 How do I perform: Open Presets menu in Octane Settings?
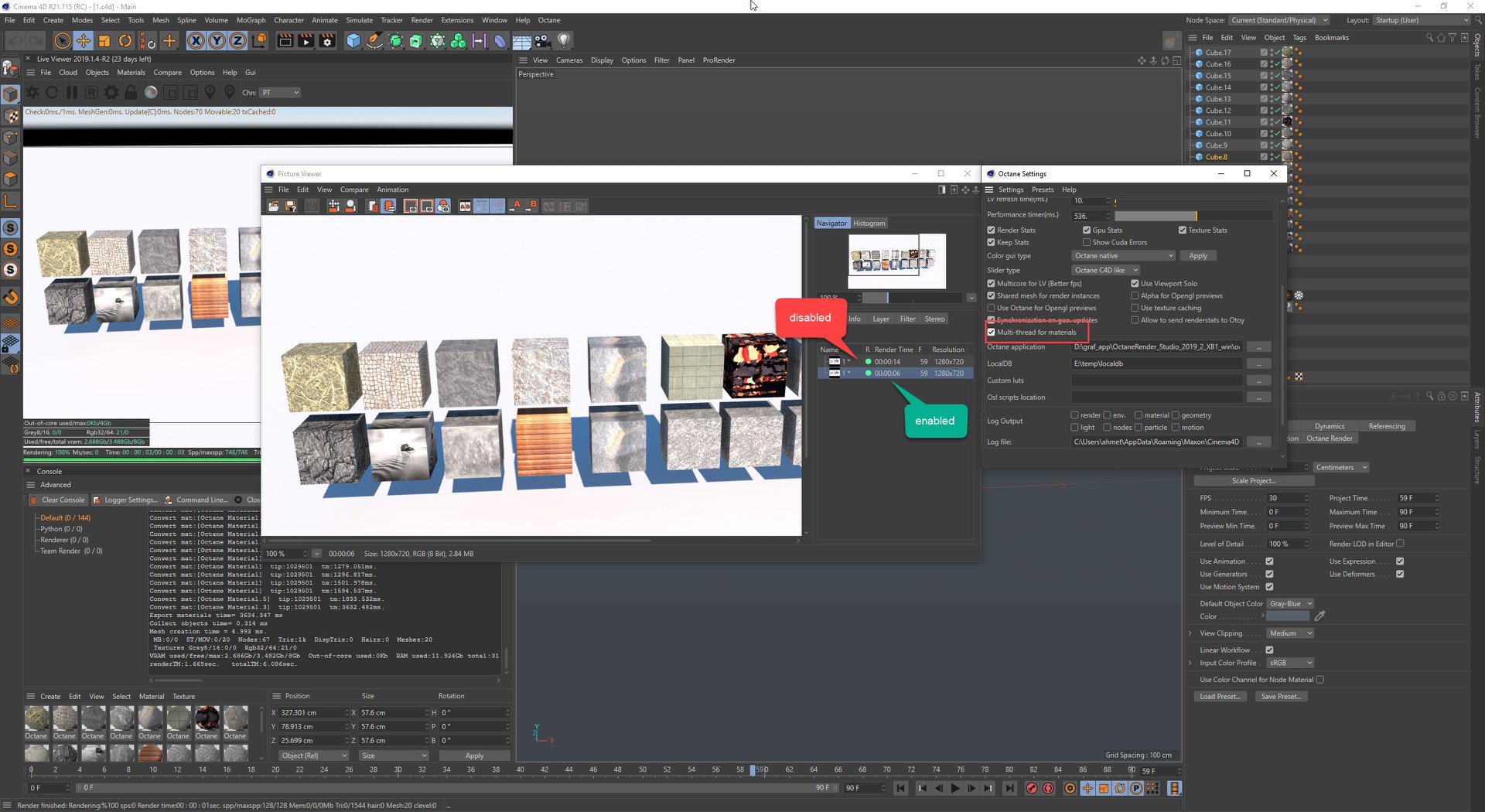point(1043,189)
